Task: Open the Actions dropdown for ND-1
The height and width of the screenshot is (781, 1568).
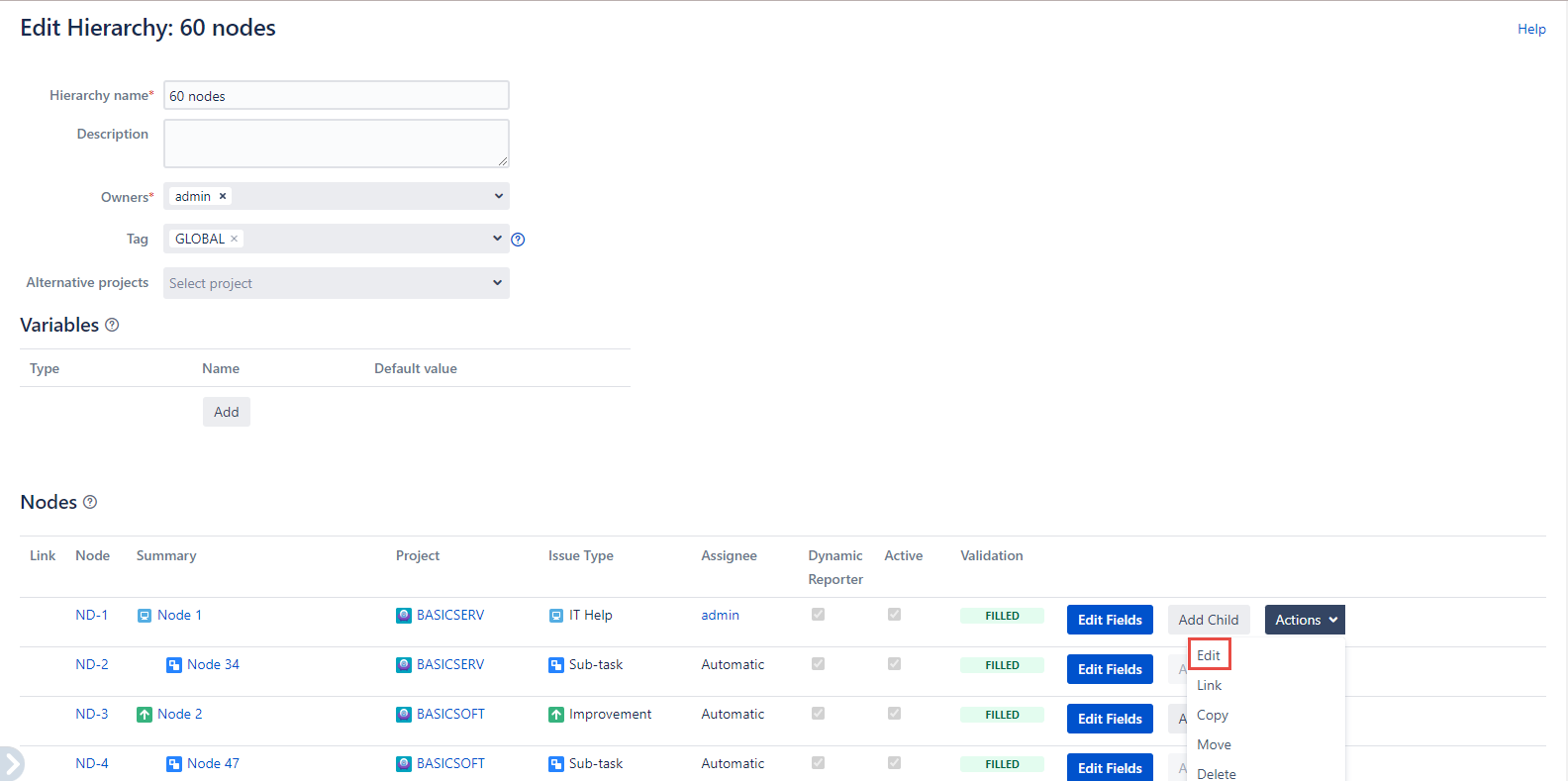Action: tap(1305, 620)
